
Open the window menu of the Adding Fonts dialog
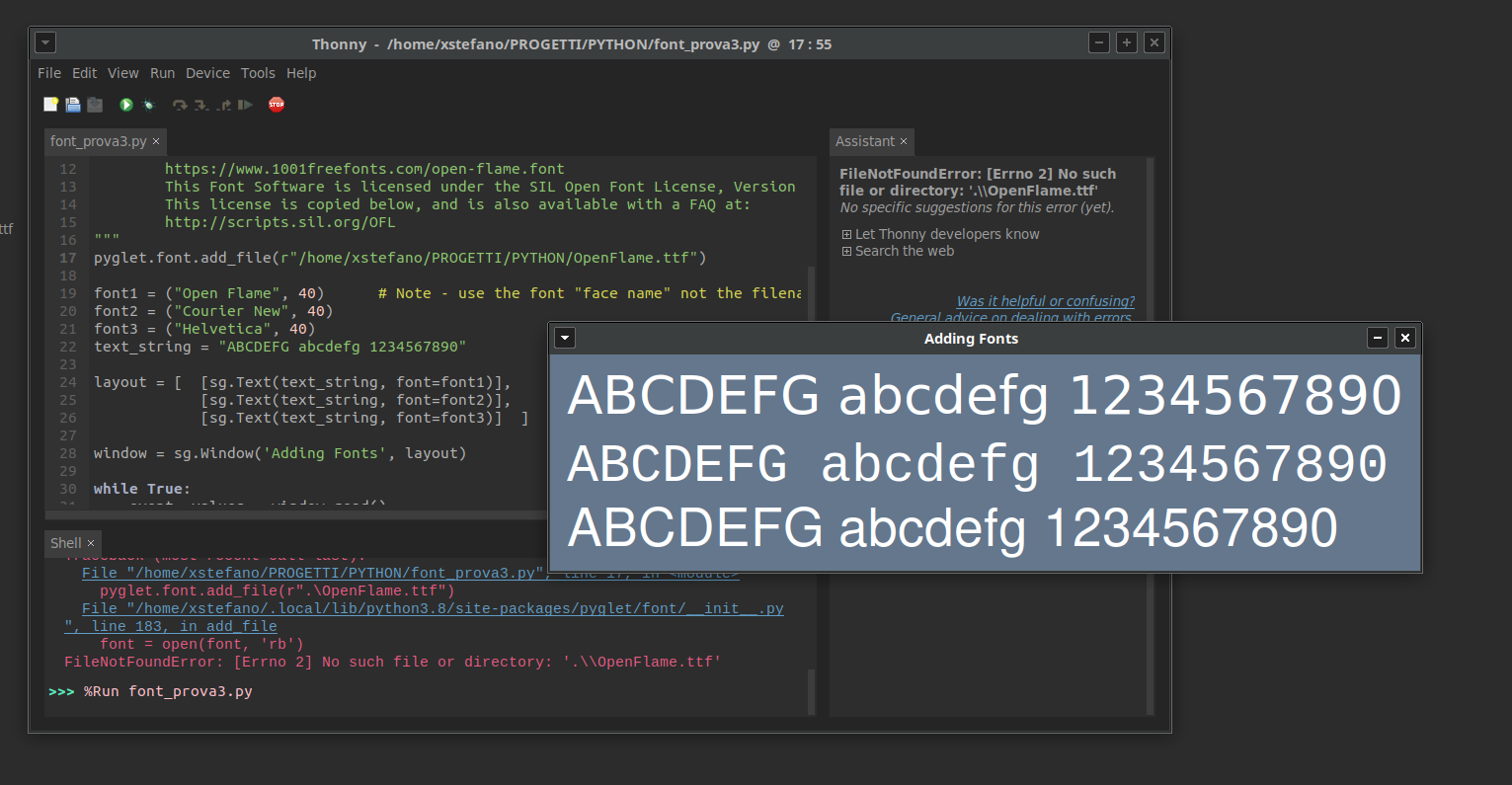pos(564,338)
